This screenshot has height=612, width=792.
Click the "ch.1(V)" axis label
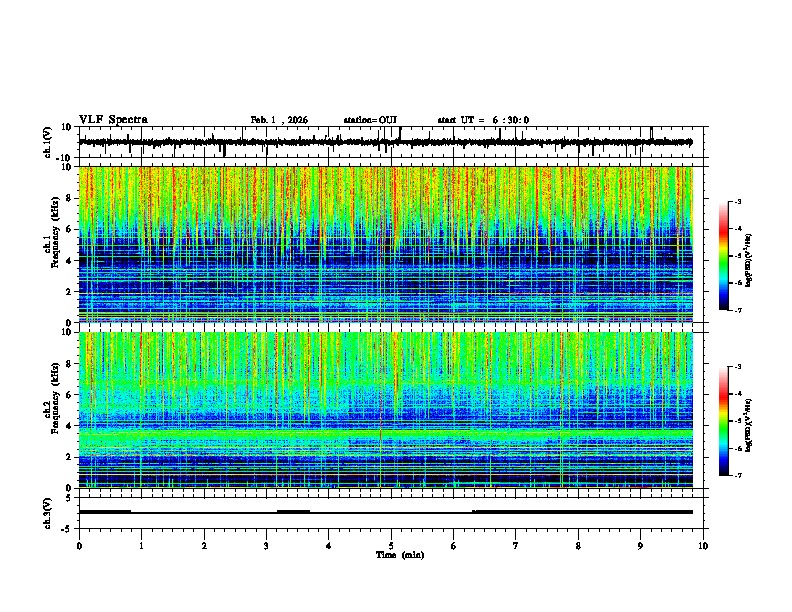(x=48, y=142)
